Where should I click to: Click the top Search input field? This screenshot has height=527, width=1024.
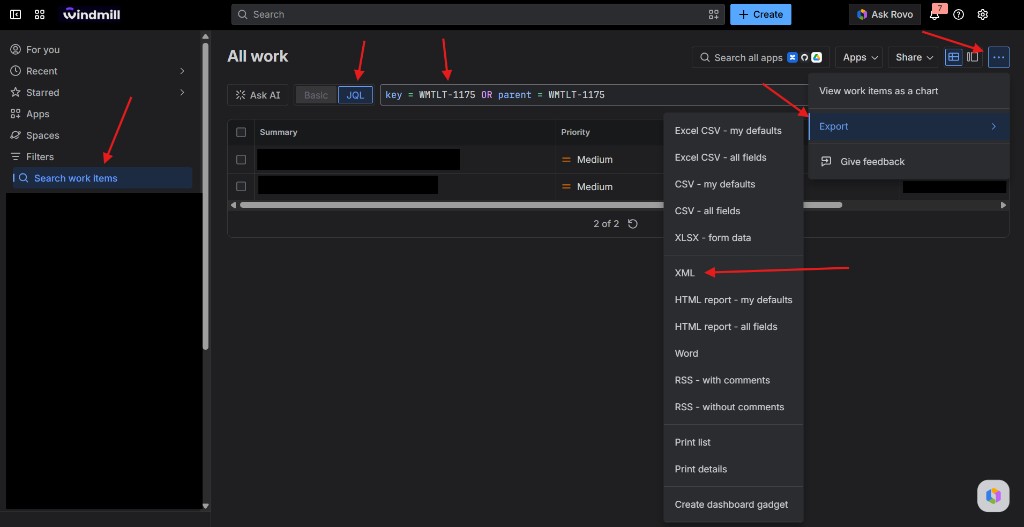click(x=477, y=14)
